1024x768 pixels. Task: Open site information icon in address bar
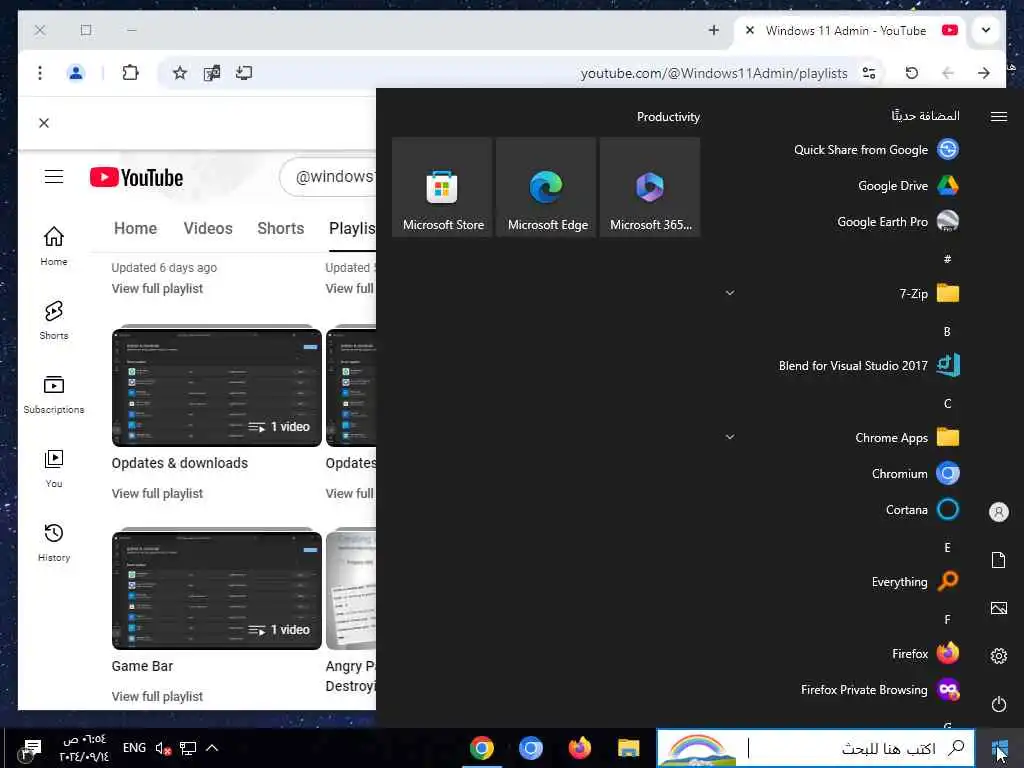click(x=869, y=72)
